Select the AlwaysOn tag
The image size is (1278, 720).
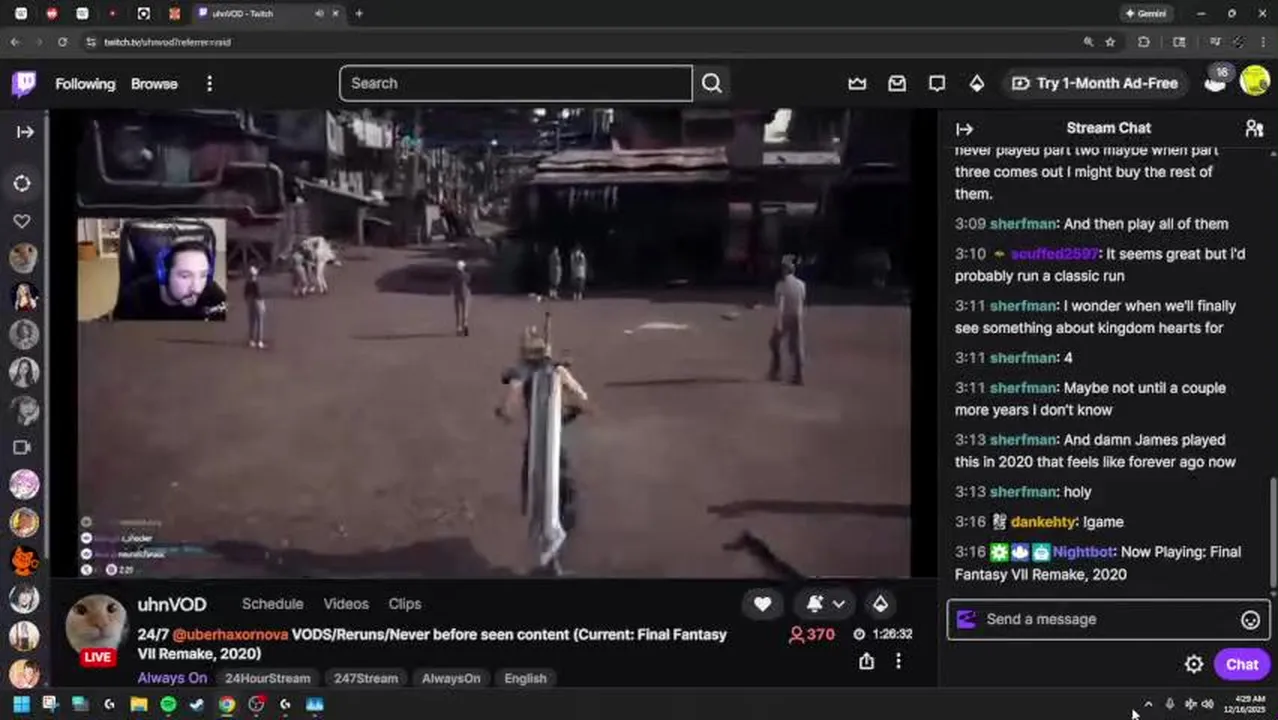point(451,678)
